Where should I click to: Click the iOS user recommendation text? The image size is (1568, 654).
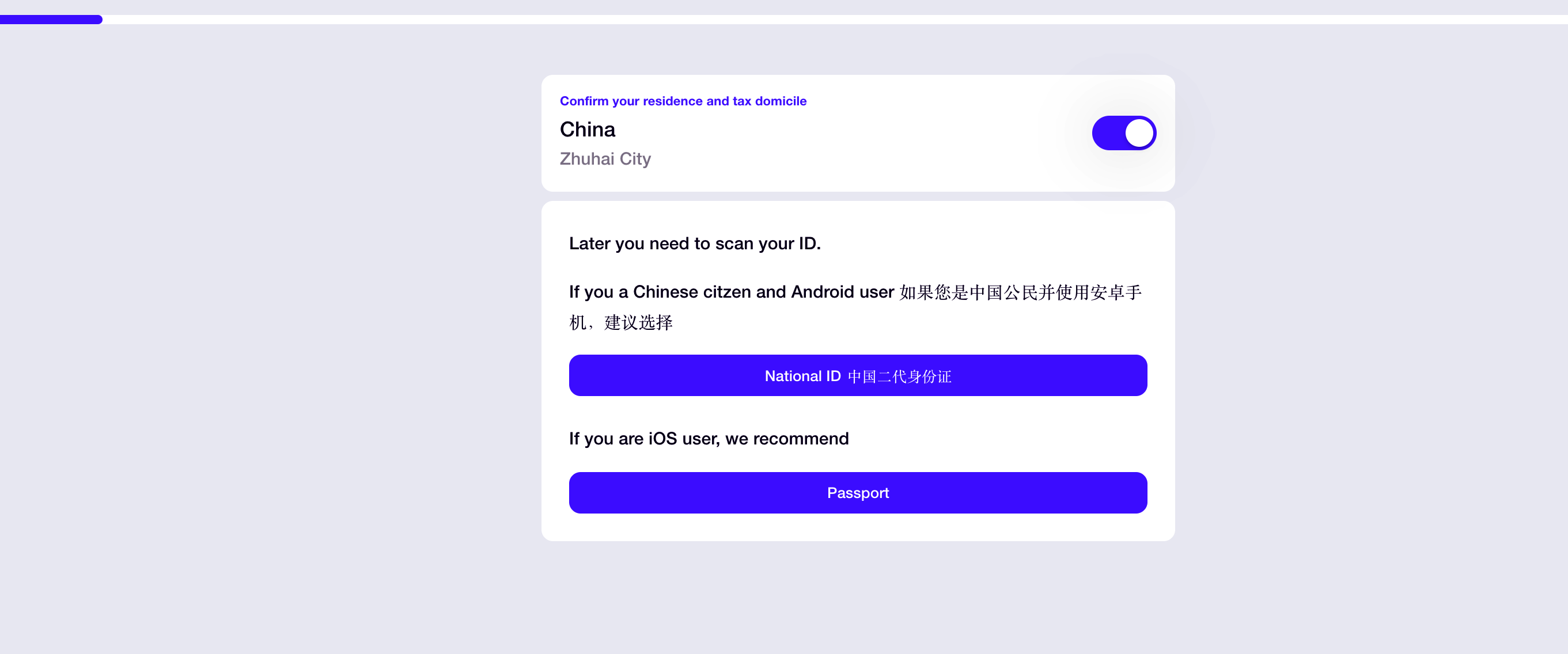[709, 439]
